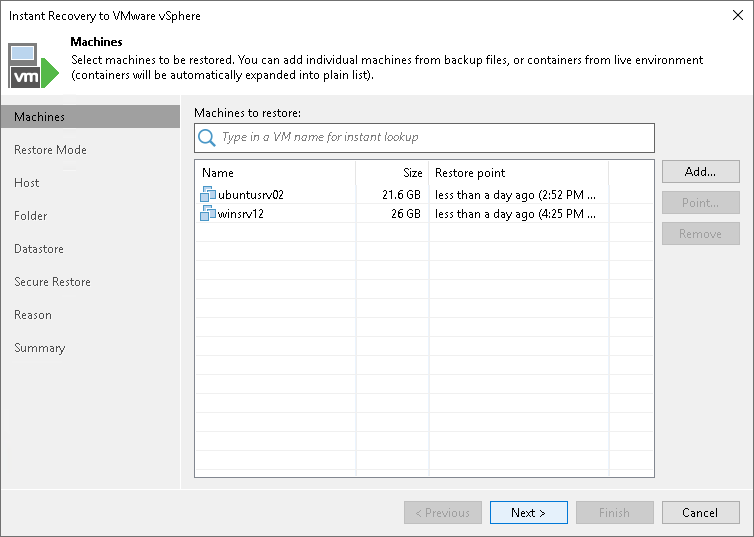Click the winsrv12 VM icon
The width and height of the screenshot is (754, 537).
(208, 213)
